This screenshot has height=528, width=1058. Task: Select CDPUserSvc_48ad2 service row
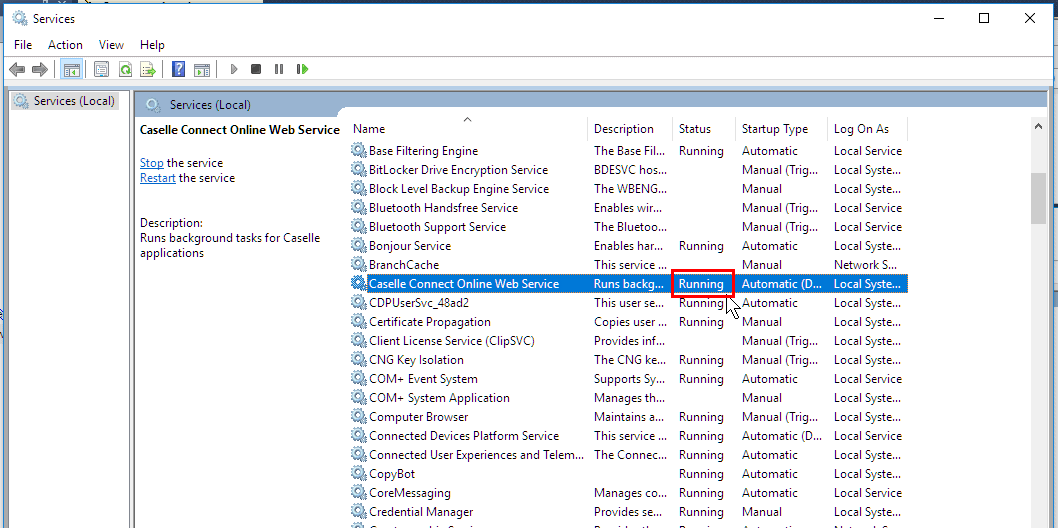point(629,303)
